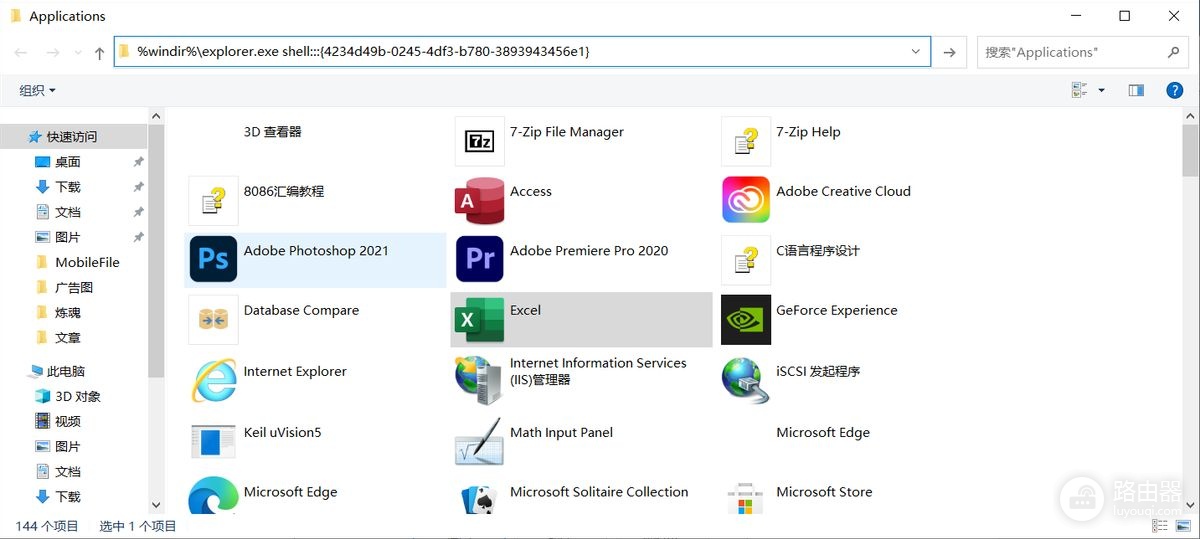
Task: Expand the address bar history dropdown
Action: click(916, 52)
